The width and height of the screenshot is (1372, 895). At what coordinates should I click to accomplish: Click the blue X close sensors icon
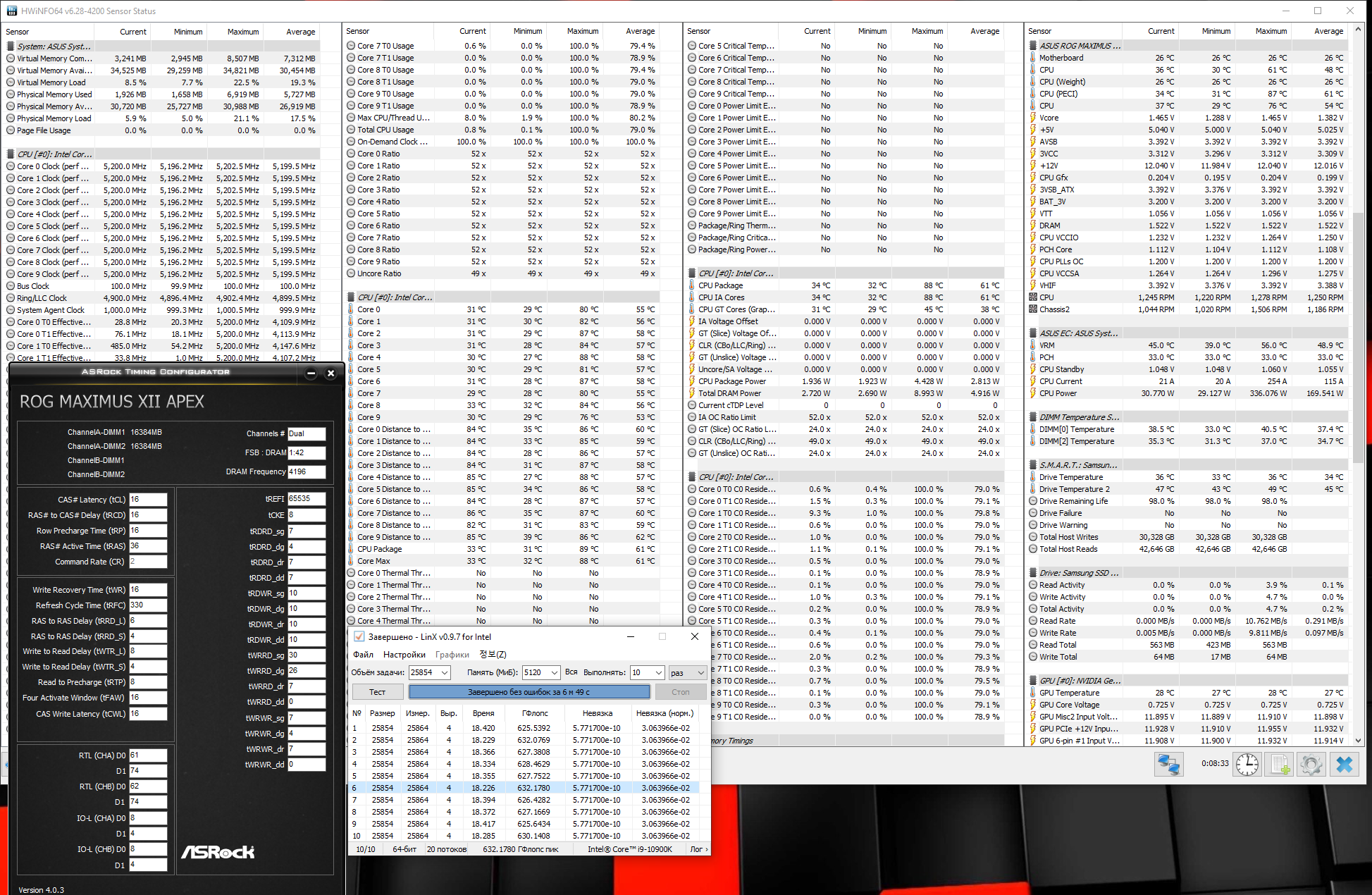[1344, 765]
